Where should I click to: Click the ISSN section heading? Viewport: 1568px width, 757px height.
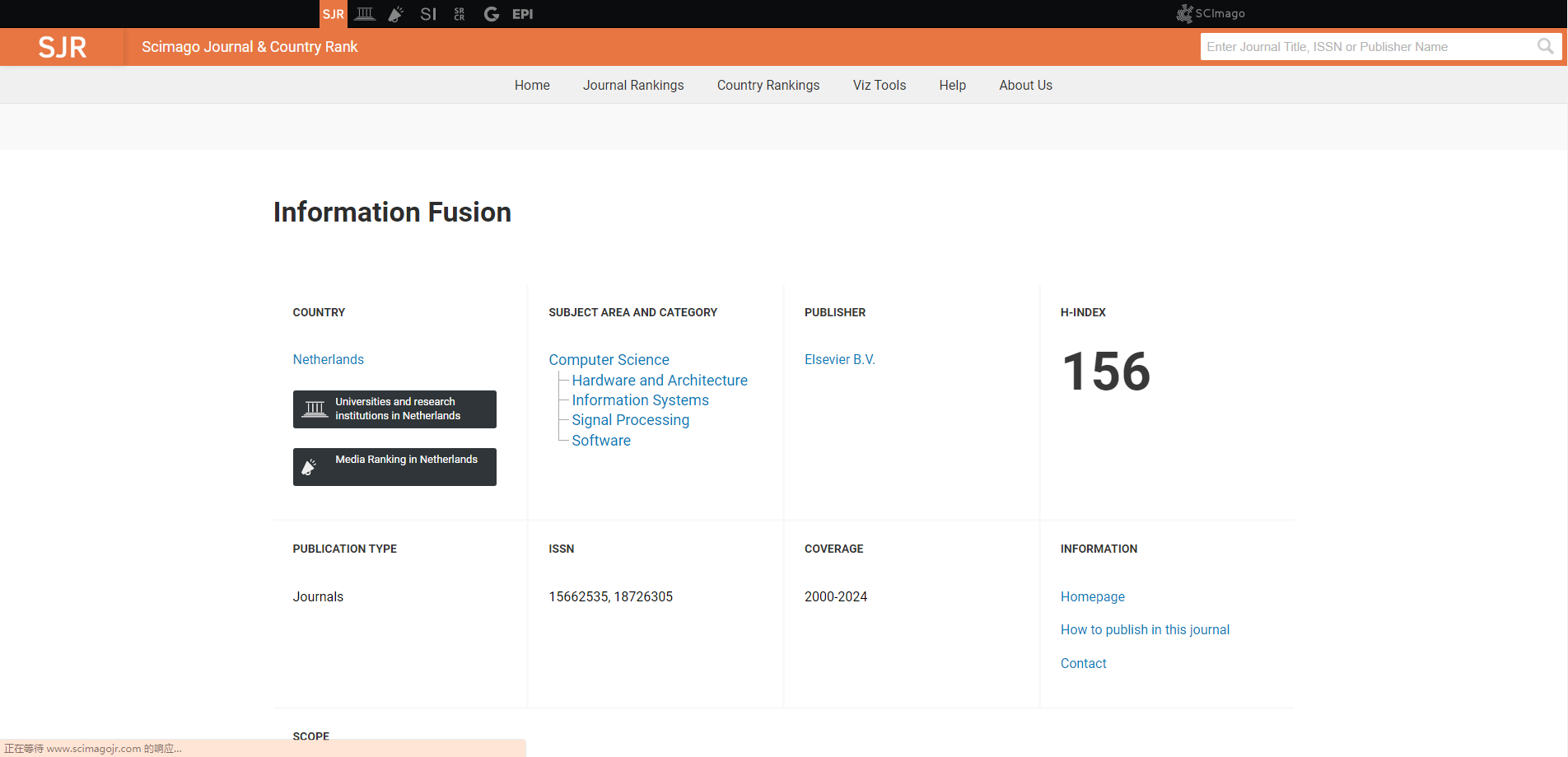click(561, 549)
